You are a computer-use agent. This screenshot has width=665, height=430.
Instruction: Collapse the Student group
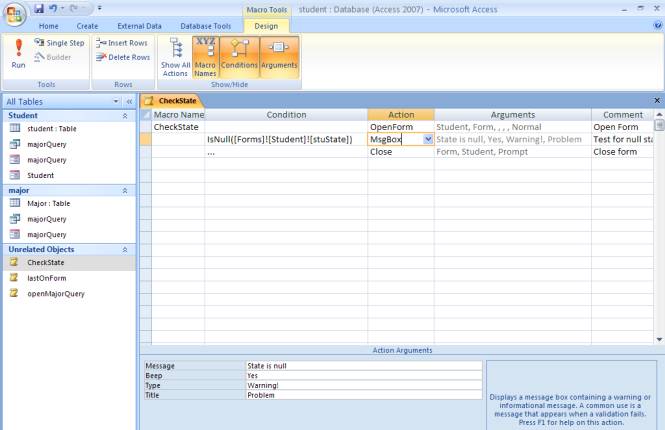coord(125,116)
